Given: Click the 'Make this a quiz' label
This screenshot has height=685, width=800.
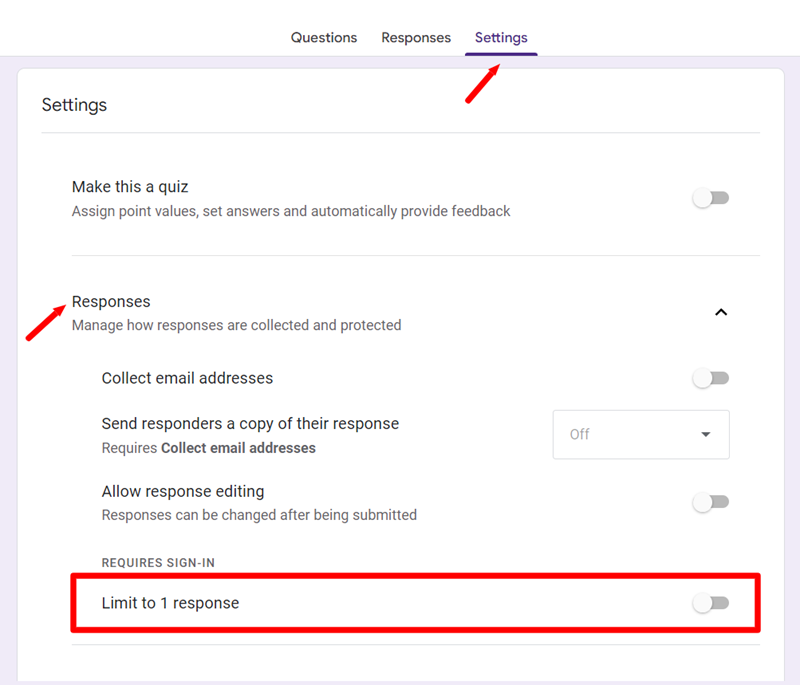Looking at the screenshot, I should click(130, 187).
